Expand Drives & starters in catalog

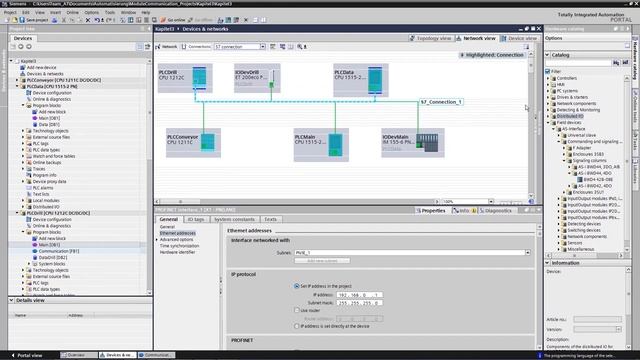click(548, 97)
